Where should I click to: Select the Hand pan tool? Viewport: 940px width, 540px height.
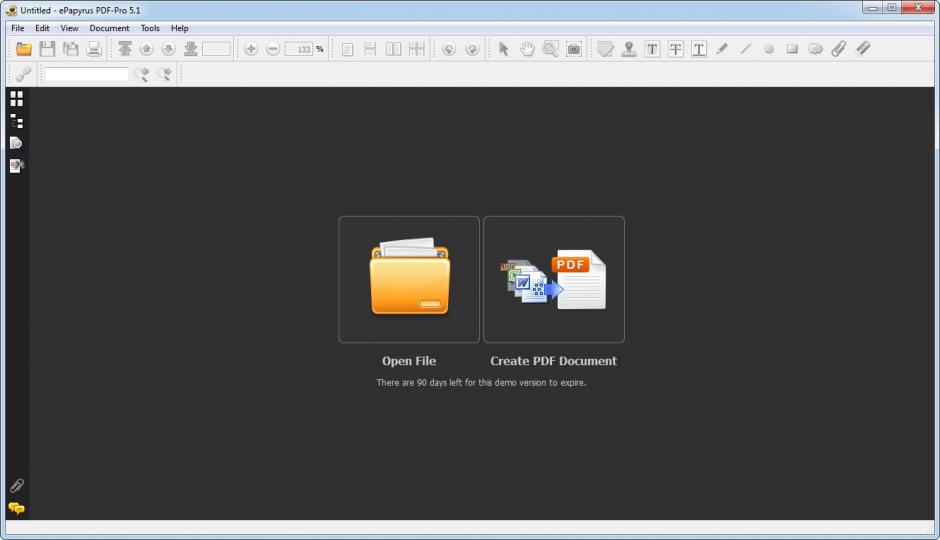[527, 49]
